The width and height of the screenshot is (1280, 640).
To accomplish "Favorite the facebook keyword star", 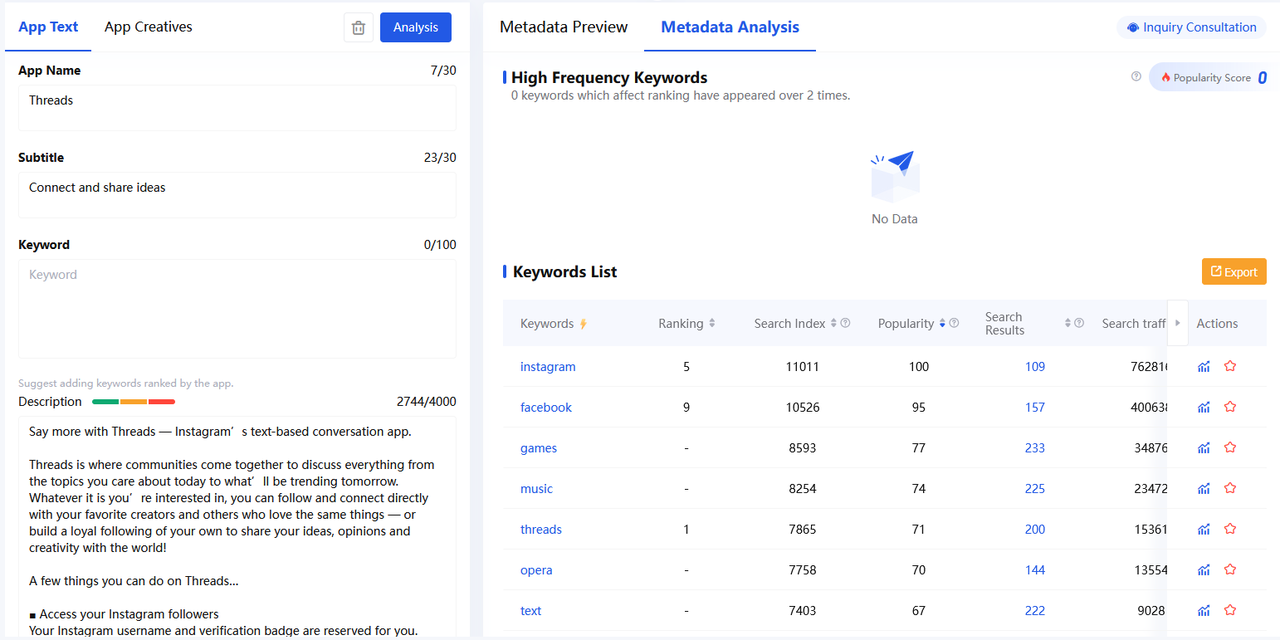I will pyautogui.click(x=1230, y=407).
